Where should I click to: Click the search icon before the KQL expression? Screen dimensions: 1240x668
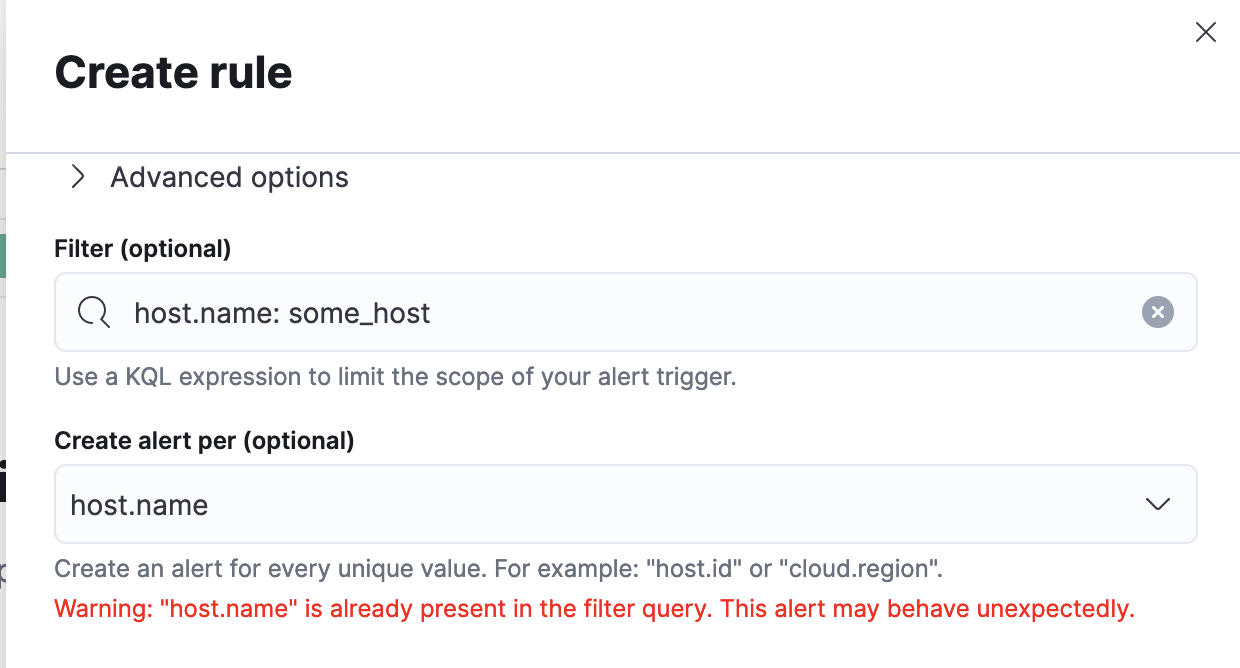[x=93, y=312]
